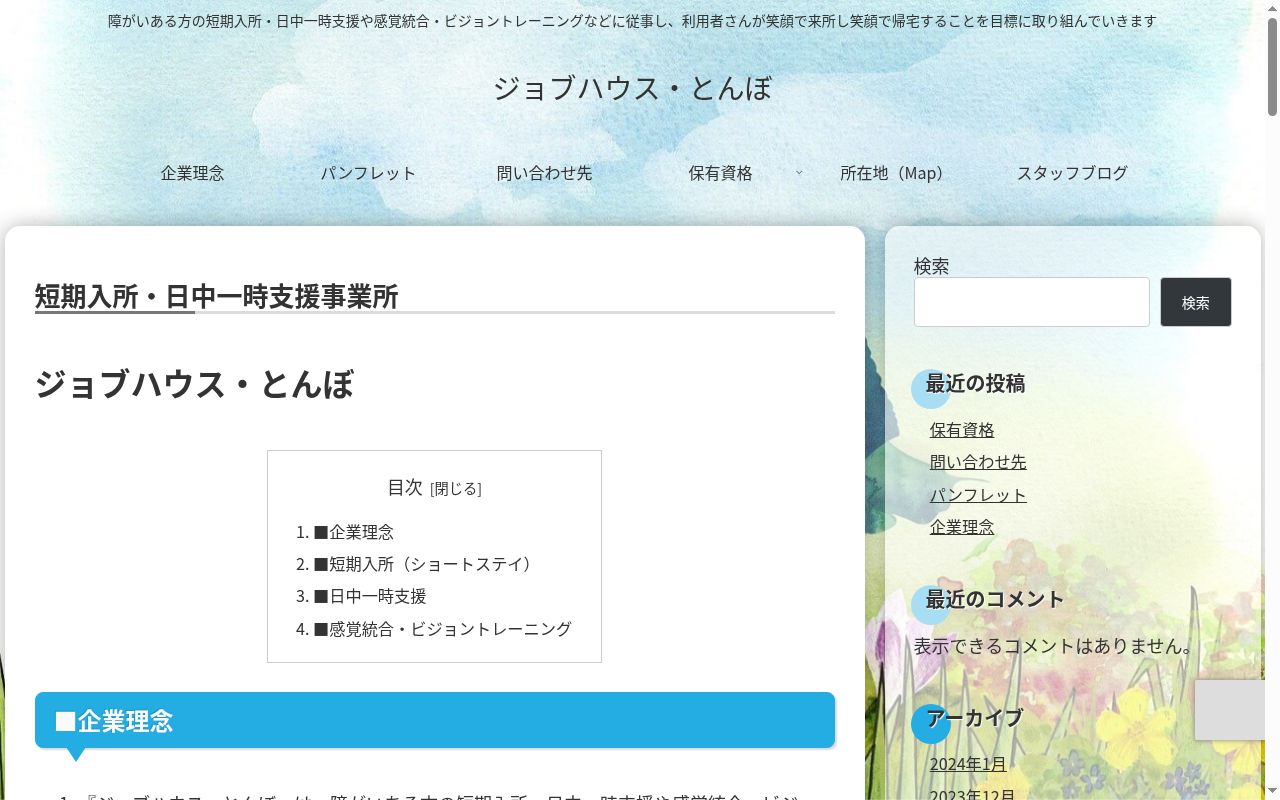The height and width of the screenshot is (800, 1280).
Task: Click the site title ジョブハウス・とんぼ in the header
Action: tap(632, 88)
